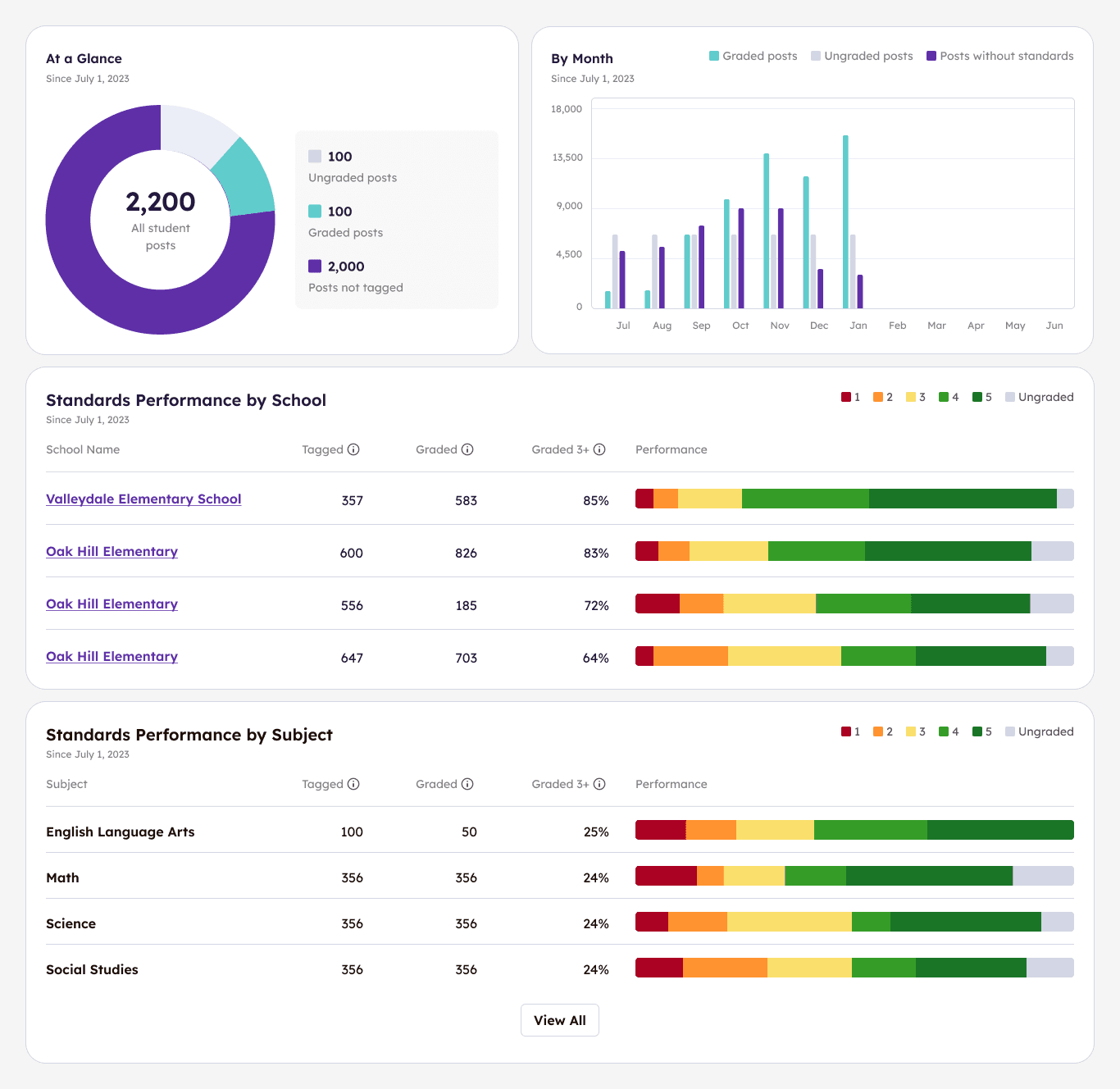Click the Graded info icon in school table
Screen dimensions: 1120x1089
(x=467, y=449)
